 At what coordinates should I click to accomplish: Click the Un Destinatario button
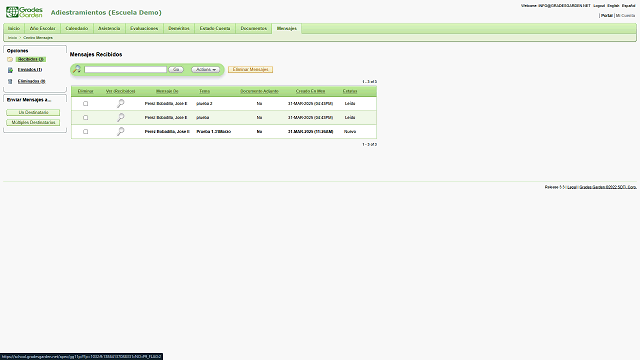(33, 112)
